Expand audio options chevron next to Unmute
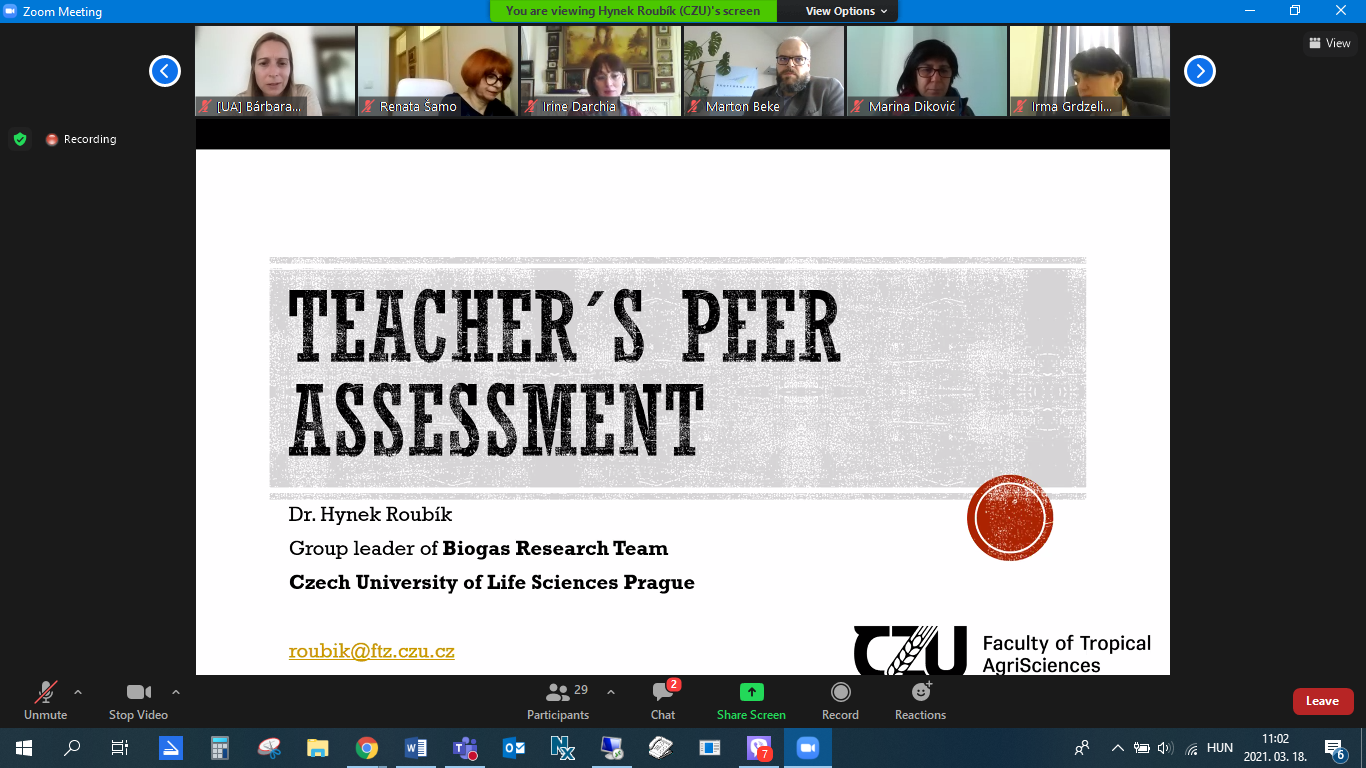Viewport: 1366px width, 768px height. [78, 692]
